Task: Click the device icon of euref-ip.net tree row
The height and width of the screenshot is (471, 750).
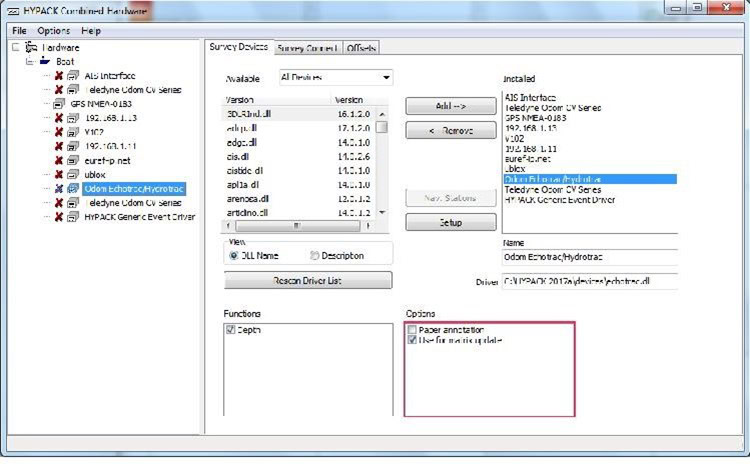Action: click(73, 160)
